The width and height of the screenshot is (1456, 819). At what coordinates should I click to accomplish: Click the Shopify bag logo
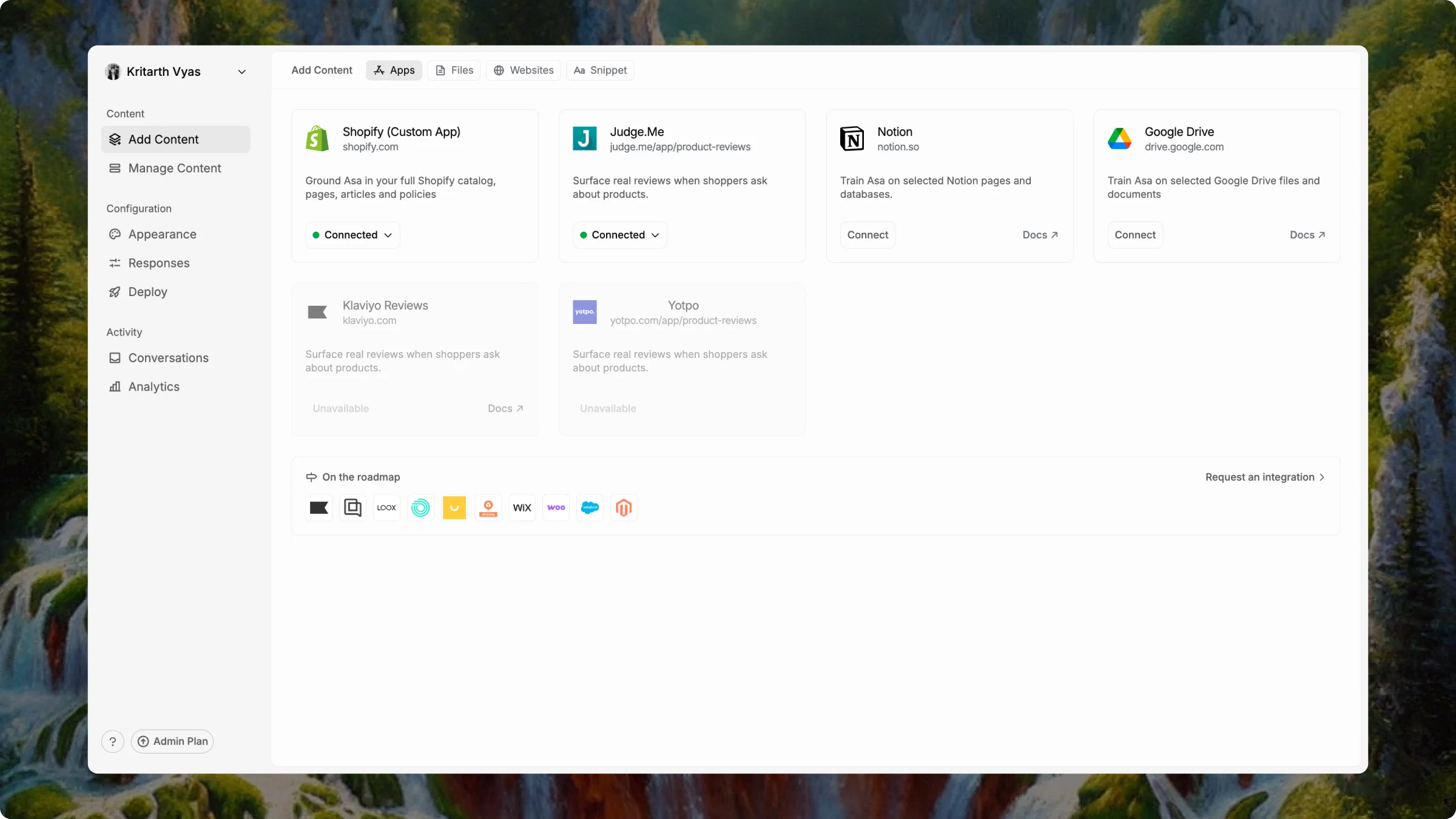tap(317, 139)
